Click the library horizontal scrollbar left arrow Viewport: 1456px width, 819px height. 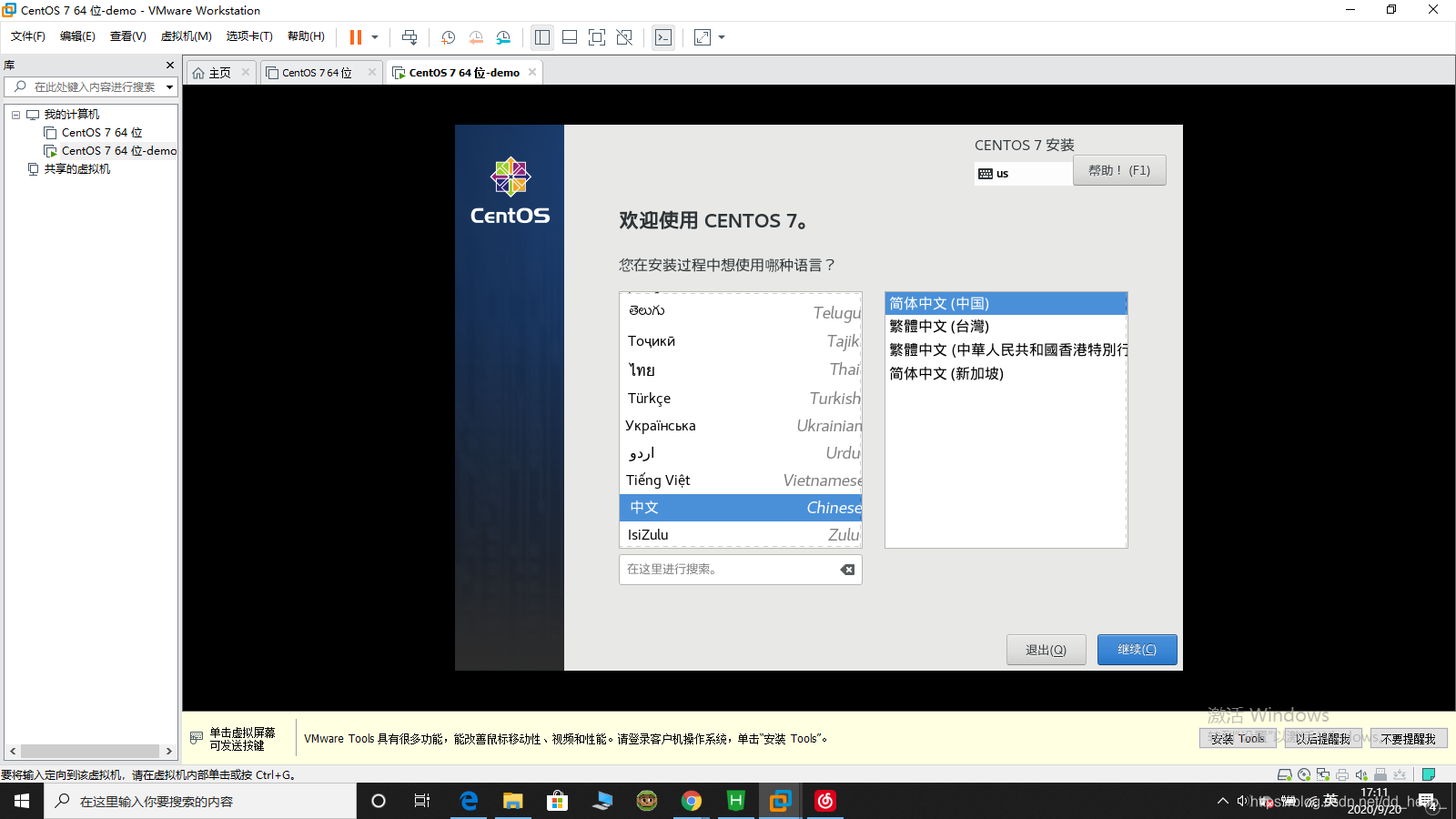(13, 752)
